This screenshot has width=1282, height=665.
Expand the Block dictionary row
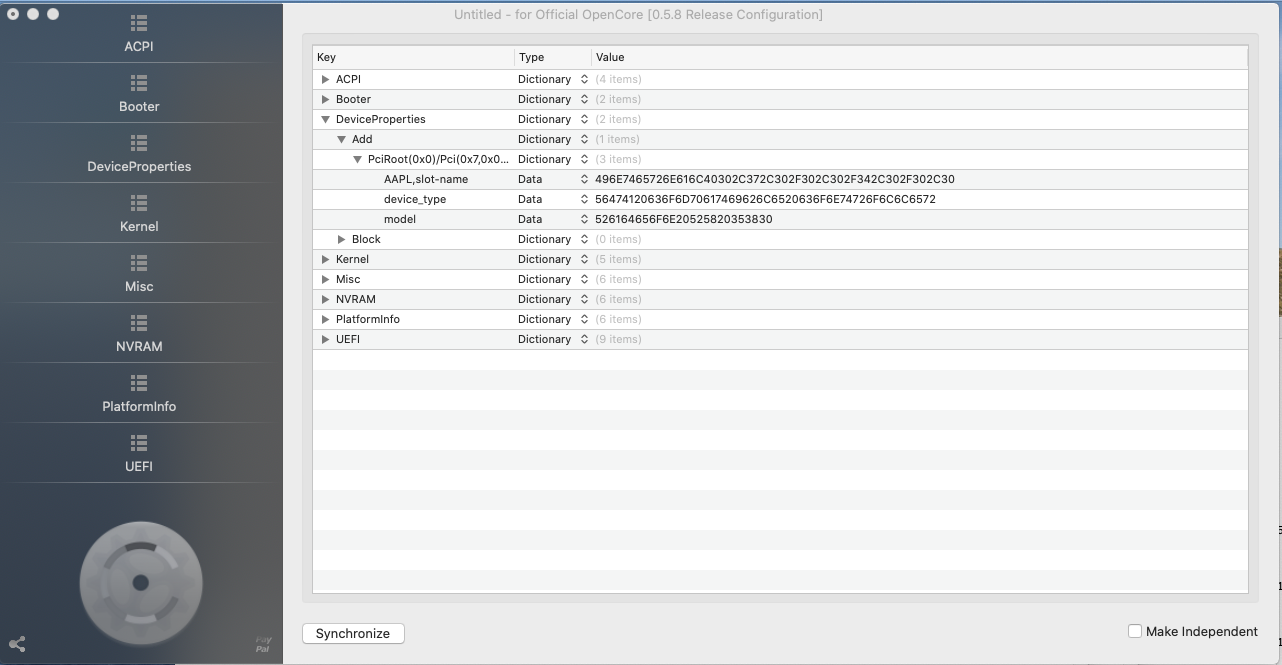coord(341,239)
